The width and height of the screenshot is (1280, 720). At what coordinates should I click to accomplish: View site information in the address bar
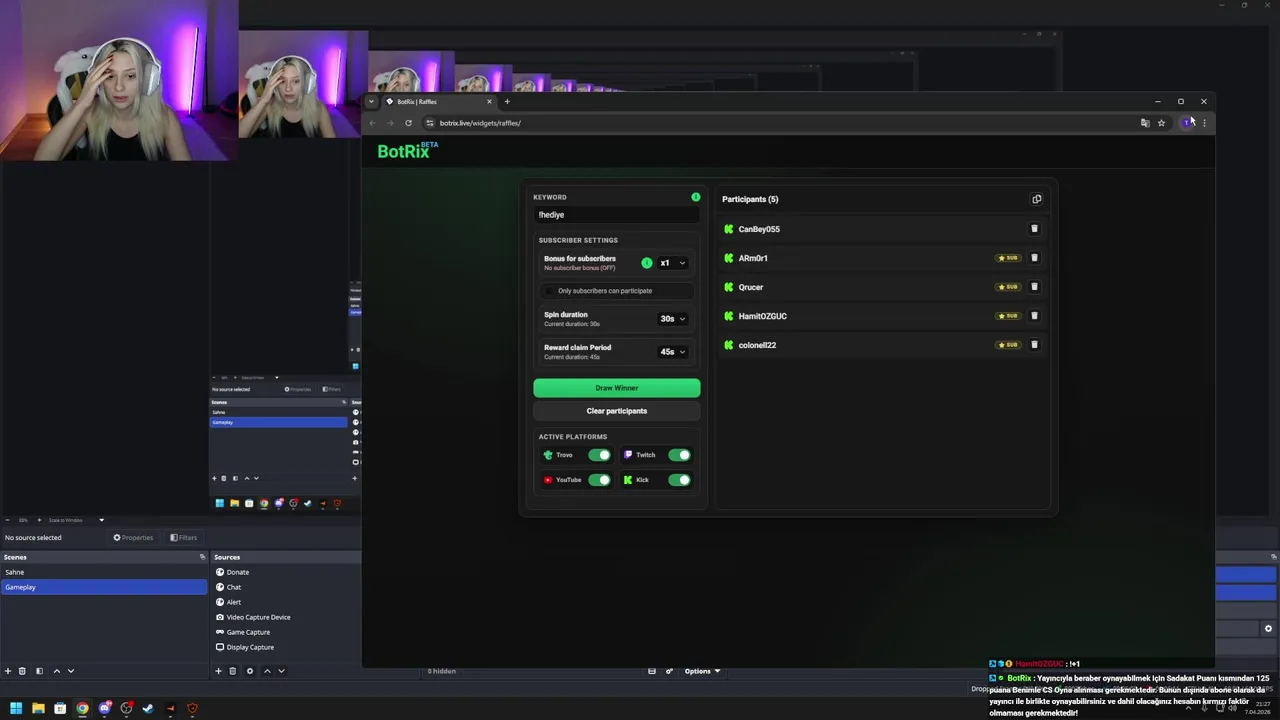tap(430, 123)
